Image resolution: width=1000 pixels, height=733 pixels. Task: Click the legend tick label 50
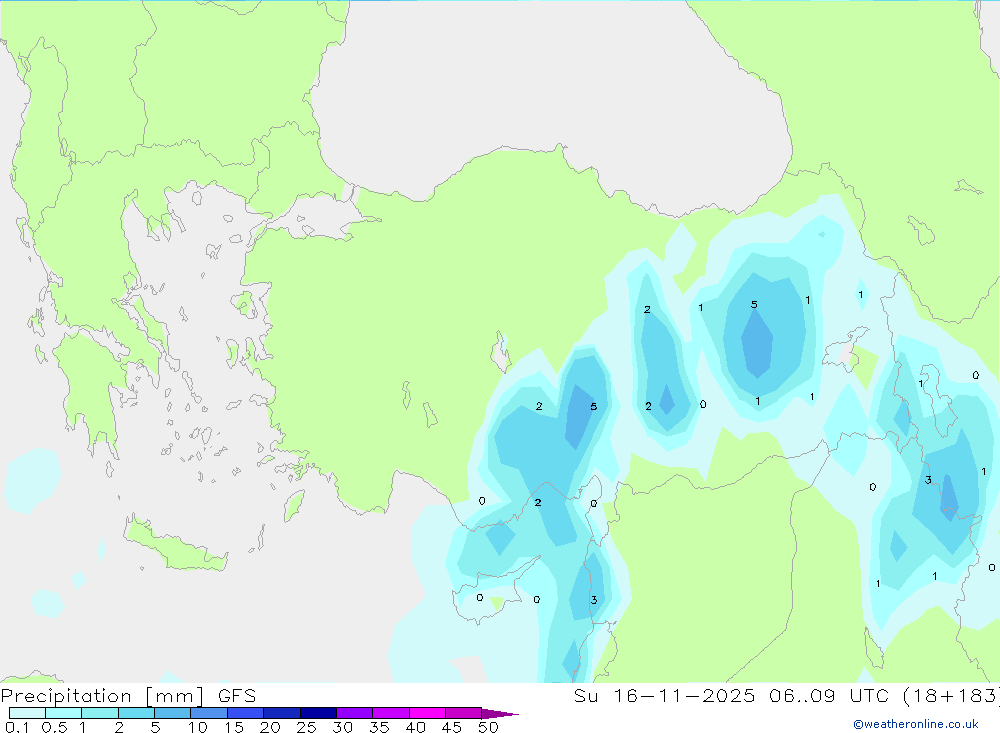click(x=489, y=727)
